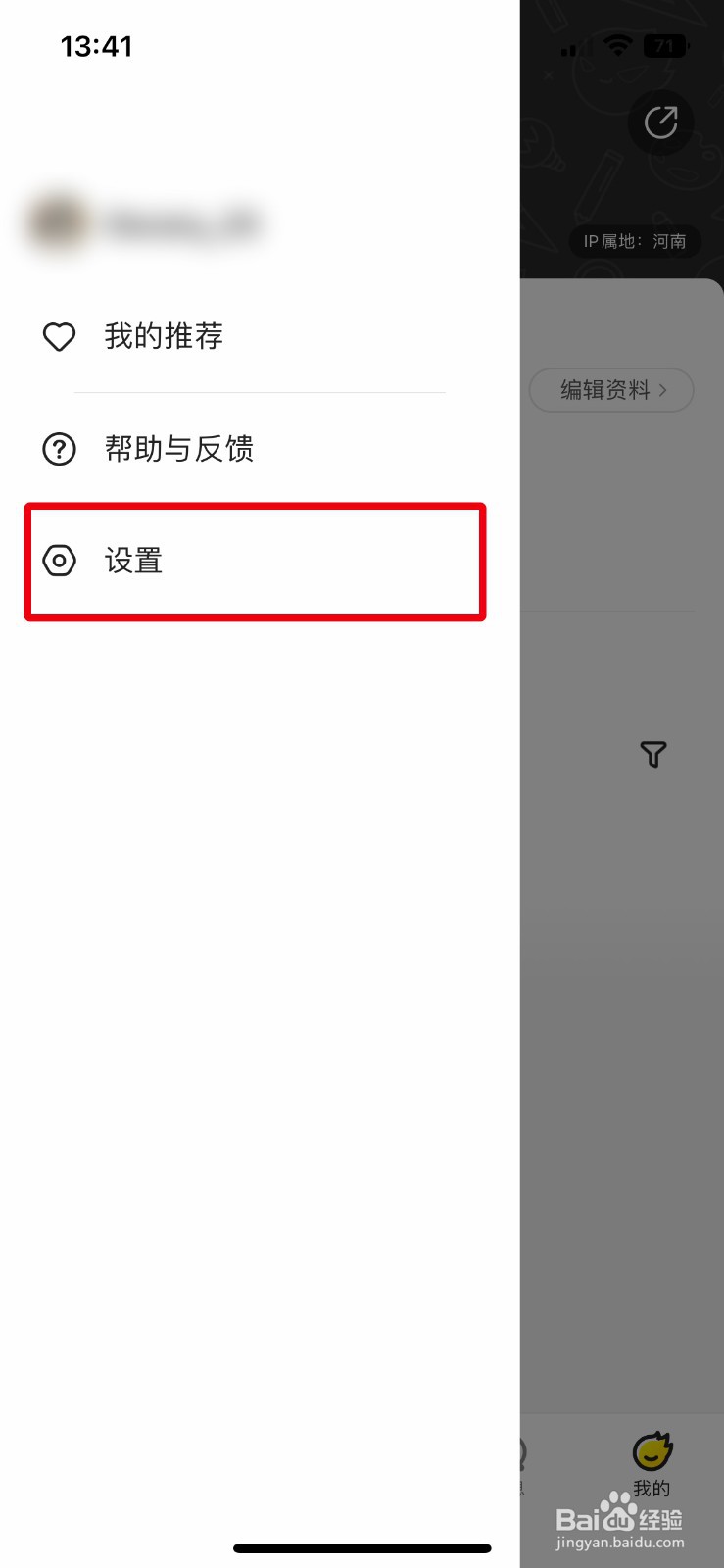Tap the blurred profile avatar
The height and width of the screenshot is (1568, 724).
tap(57, 223)
